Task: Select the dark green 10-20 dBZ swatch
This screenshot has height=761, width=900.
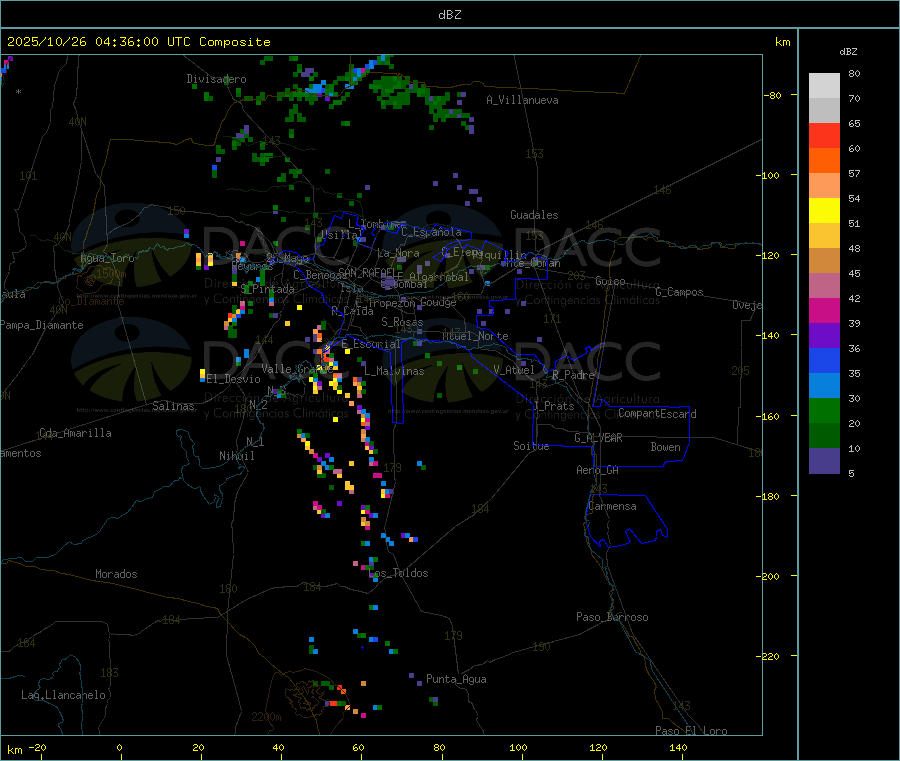Action: [x=824, y=436]
